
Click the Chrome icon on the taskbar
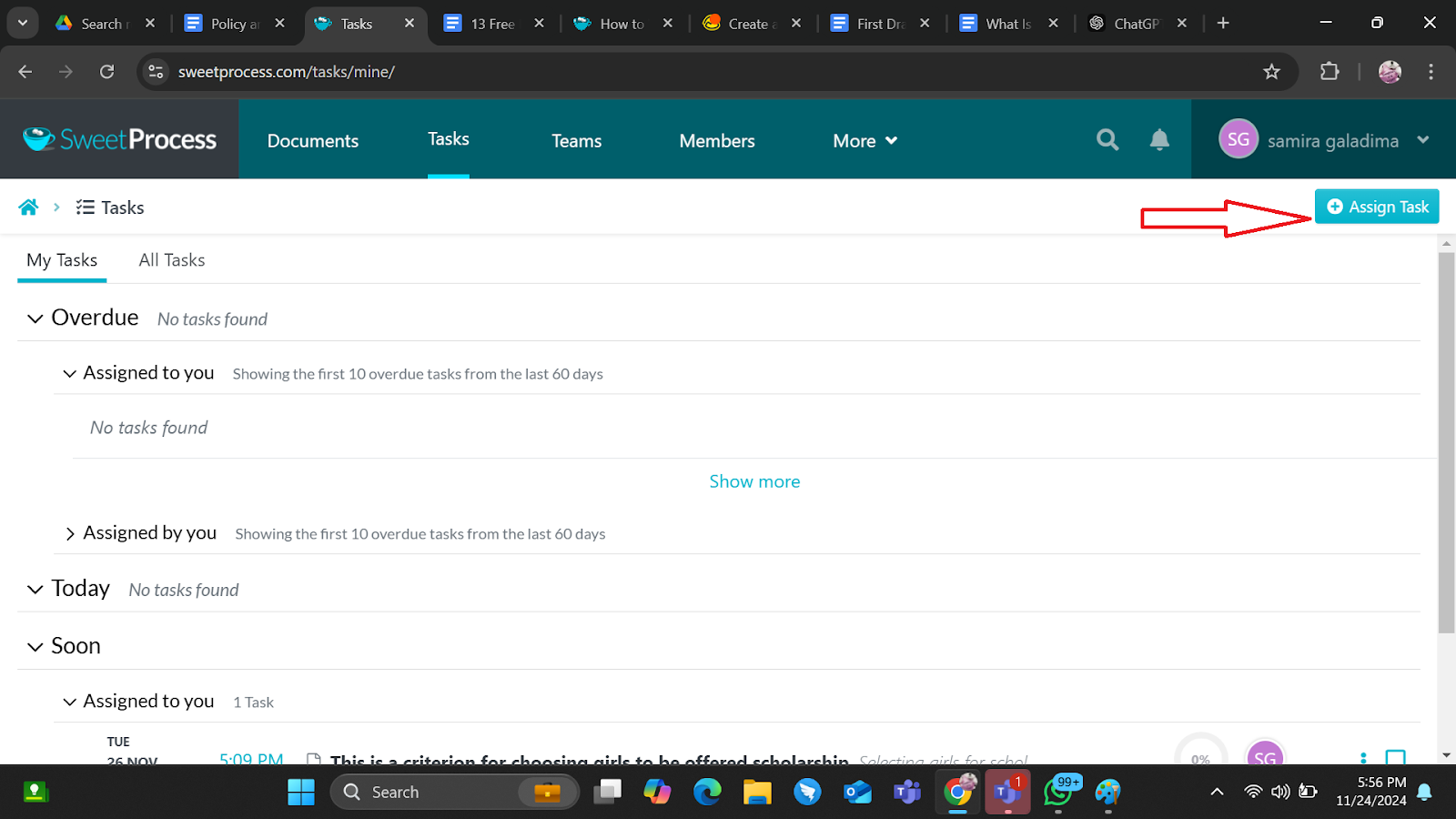click(x=958, y=792)
